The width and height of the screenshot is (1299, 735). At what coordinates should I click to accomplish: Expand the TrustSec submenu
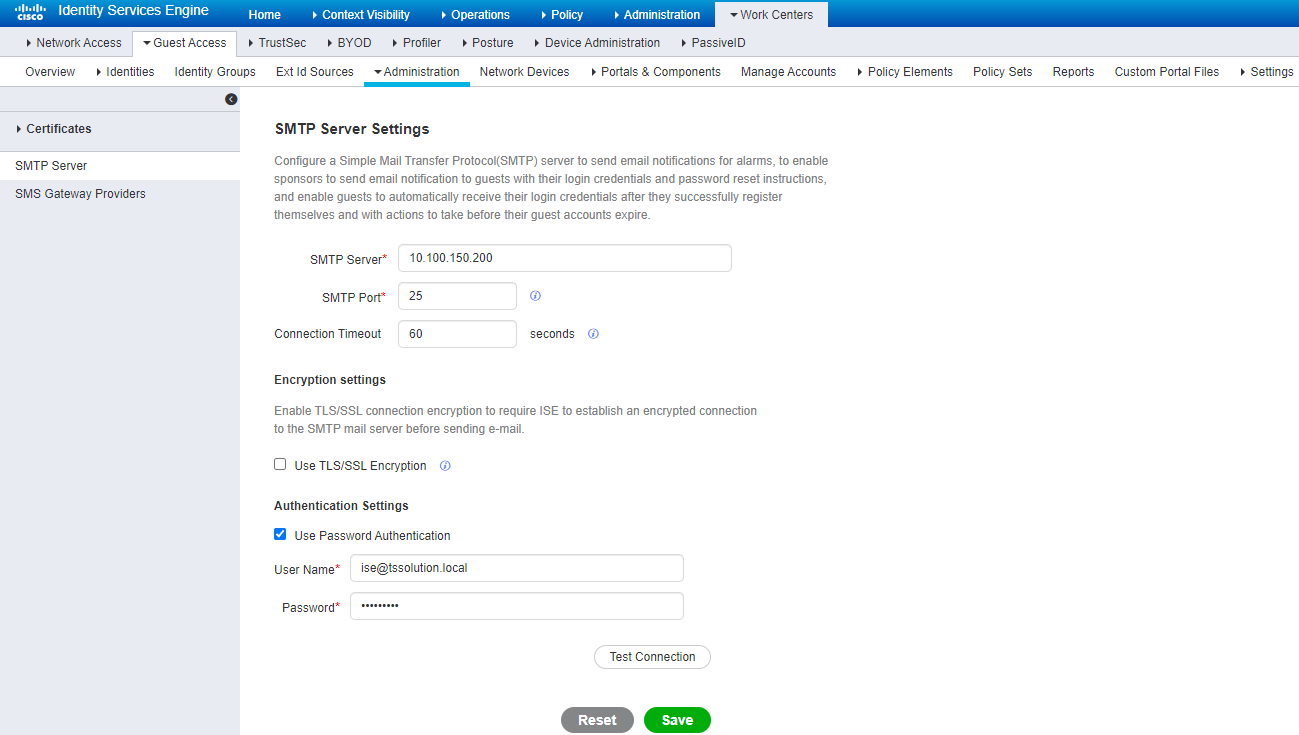(276, 43)
